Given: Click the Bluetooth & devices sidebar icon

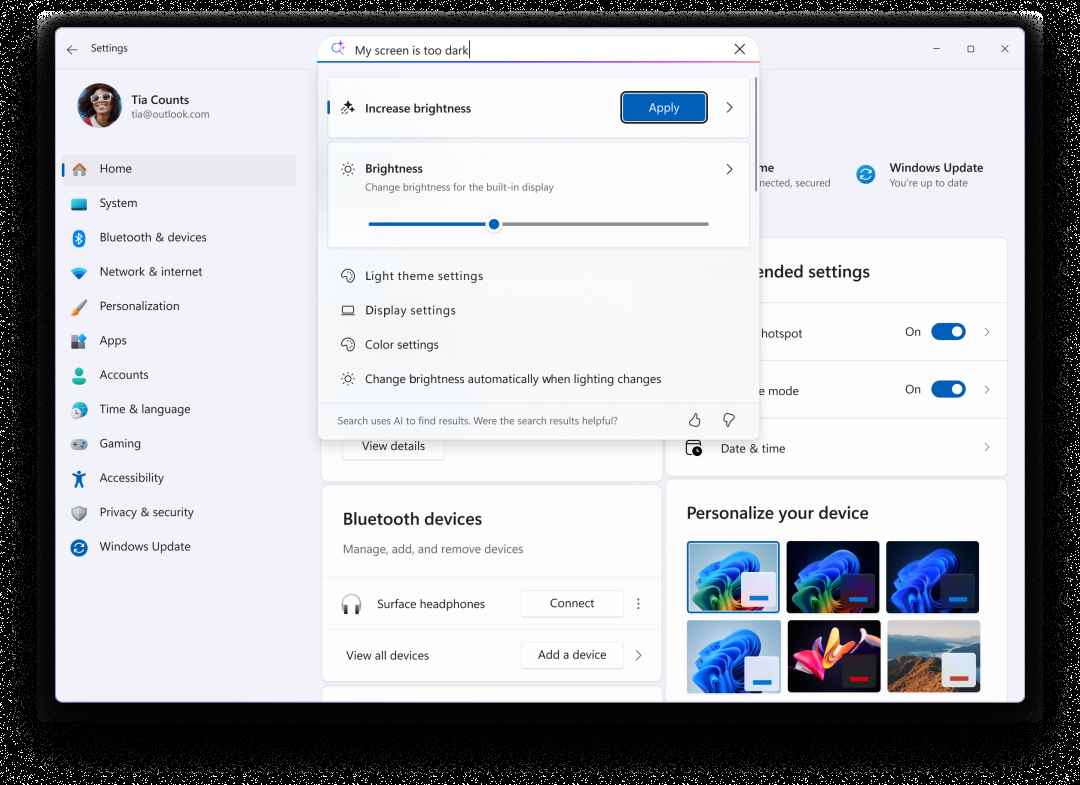Looking at the screenshot, I should point(79,238).
